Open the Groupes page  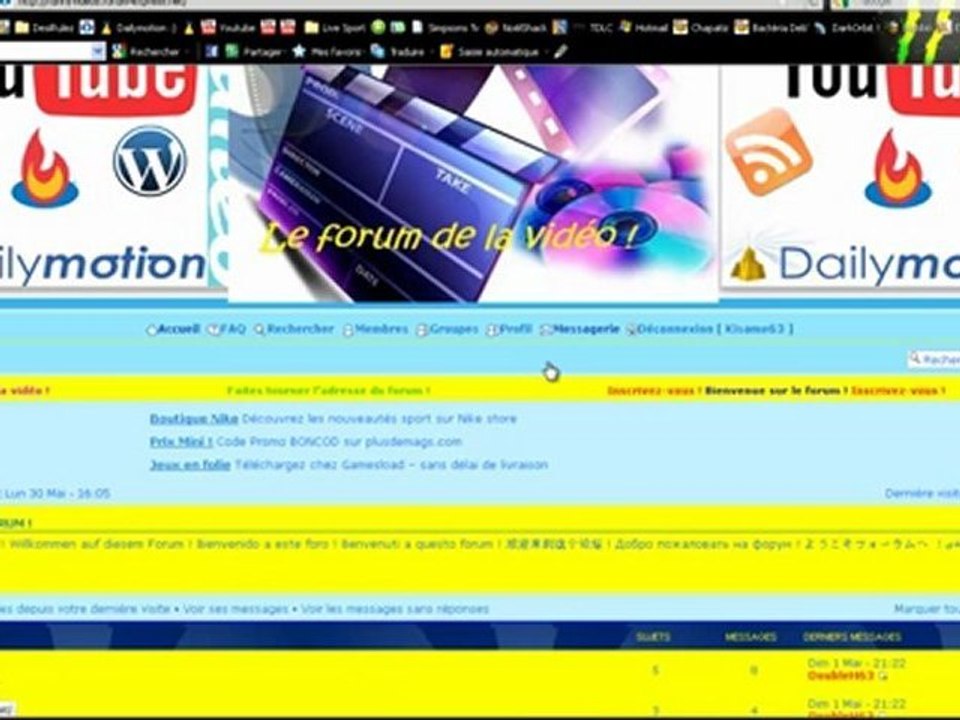[447, 329]
